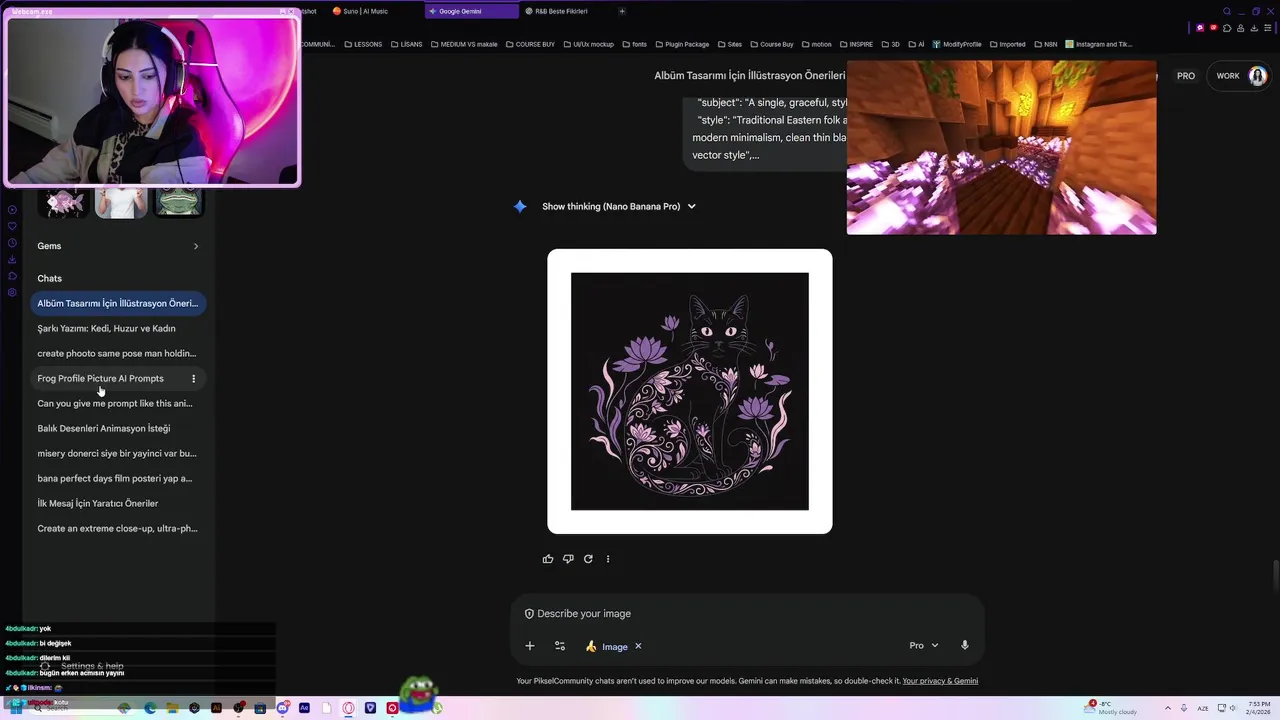Open LESSONS bookmarks folder
The width and height of the screenshot is (1280, 720).
tap(363, 44)
